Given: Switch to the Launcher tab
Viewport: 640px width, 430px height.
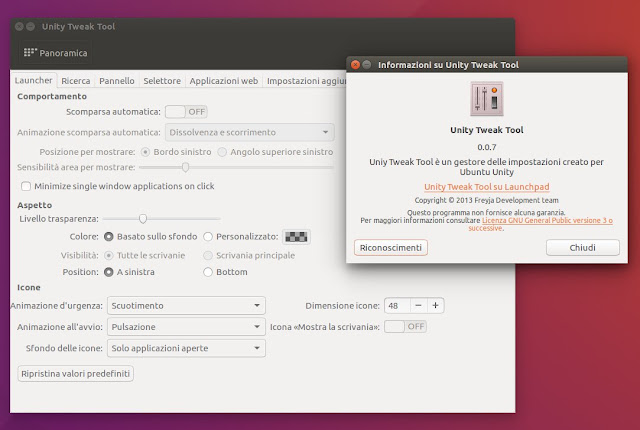Looking at the screenshot, I should [33, 80].
